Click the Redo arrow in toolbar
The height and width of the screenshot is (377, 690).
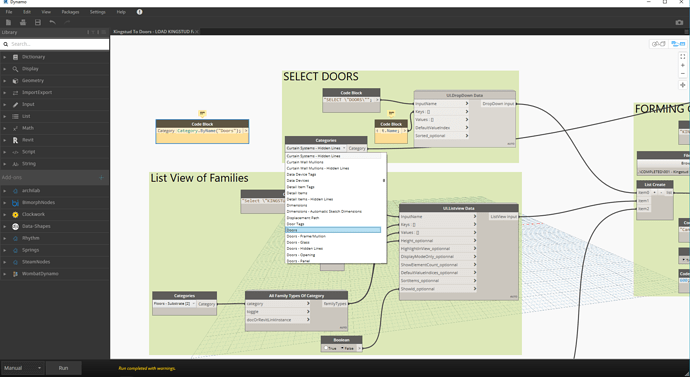pyautogui.click(x=67, y=22)
